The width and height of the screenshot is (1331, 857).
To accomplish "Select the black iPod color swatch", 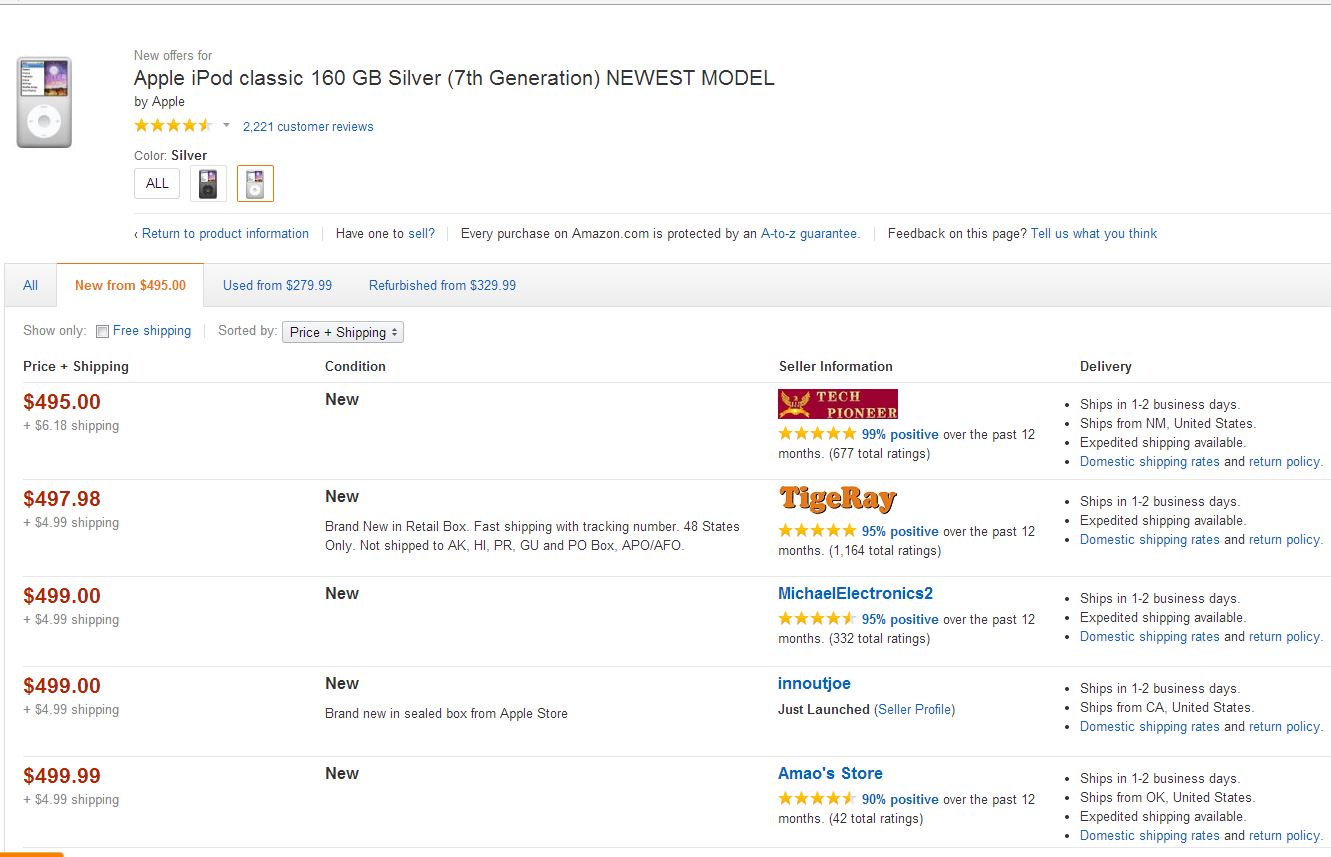I will coord(208,183).
